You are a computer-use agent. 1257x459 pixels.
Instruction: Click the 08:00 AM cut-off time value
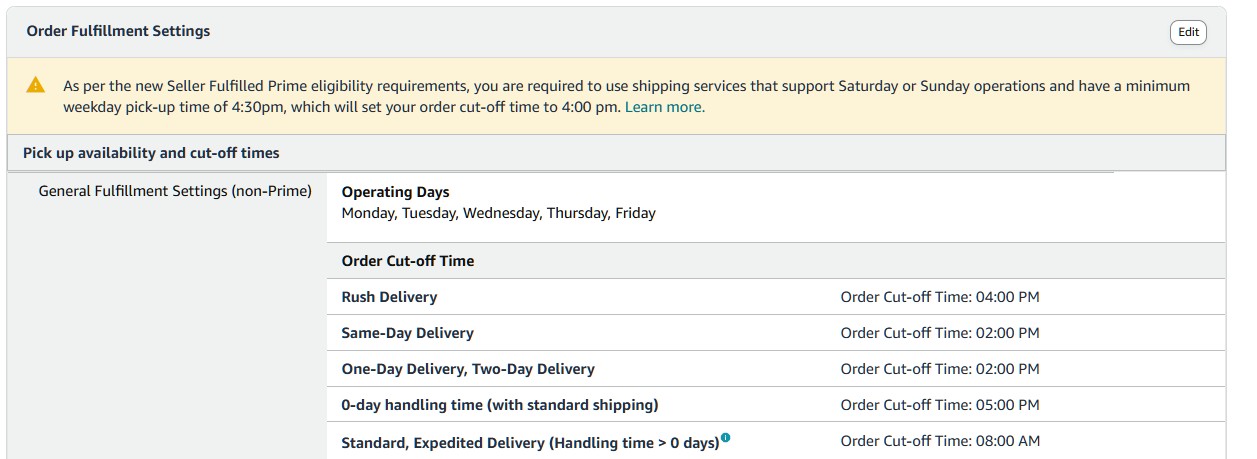941,441
